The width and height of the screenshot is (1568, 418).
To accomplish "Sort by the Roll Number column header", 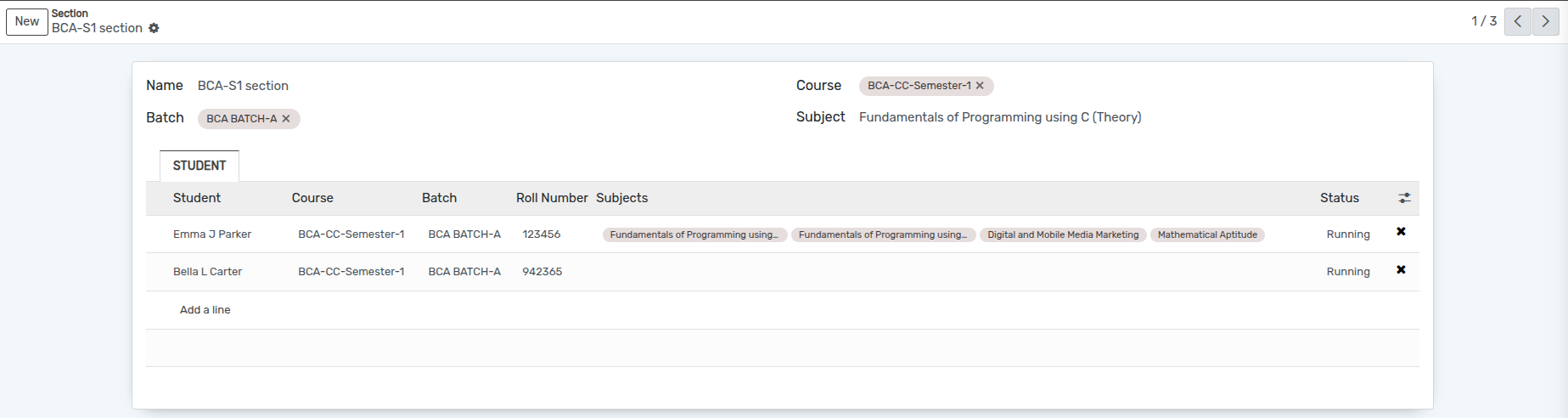I will click(x=551, y=198).
